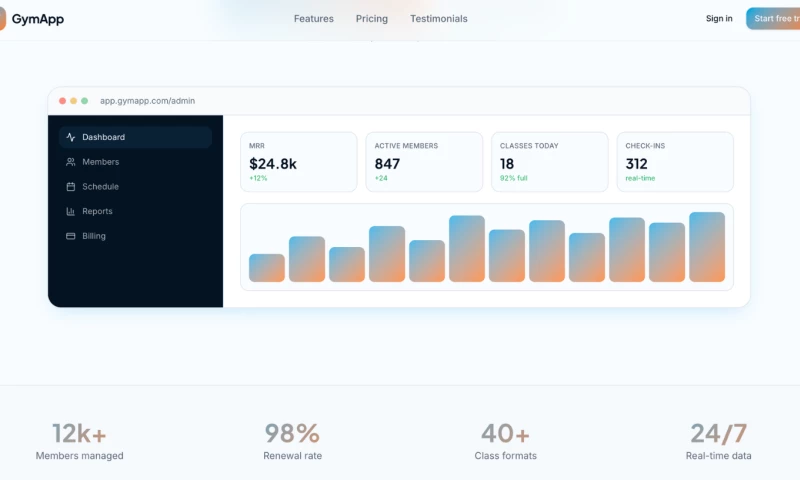
Task: Click the Sign in link
Action: [x=718, y=19]
